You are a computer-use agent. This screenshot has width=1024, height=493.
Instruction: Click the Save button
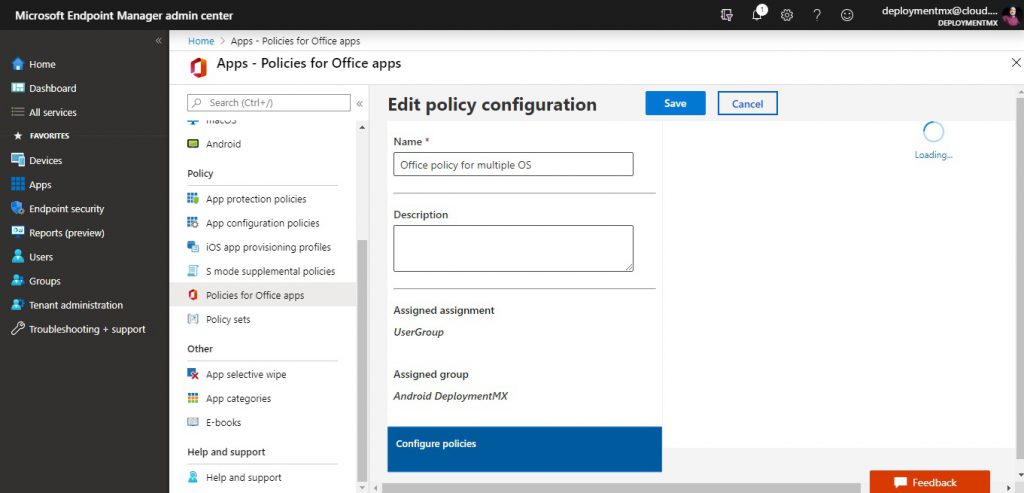675,103
